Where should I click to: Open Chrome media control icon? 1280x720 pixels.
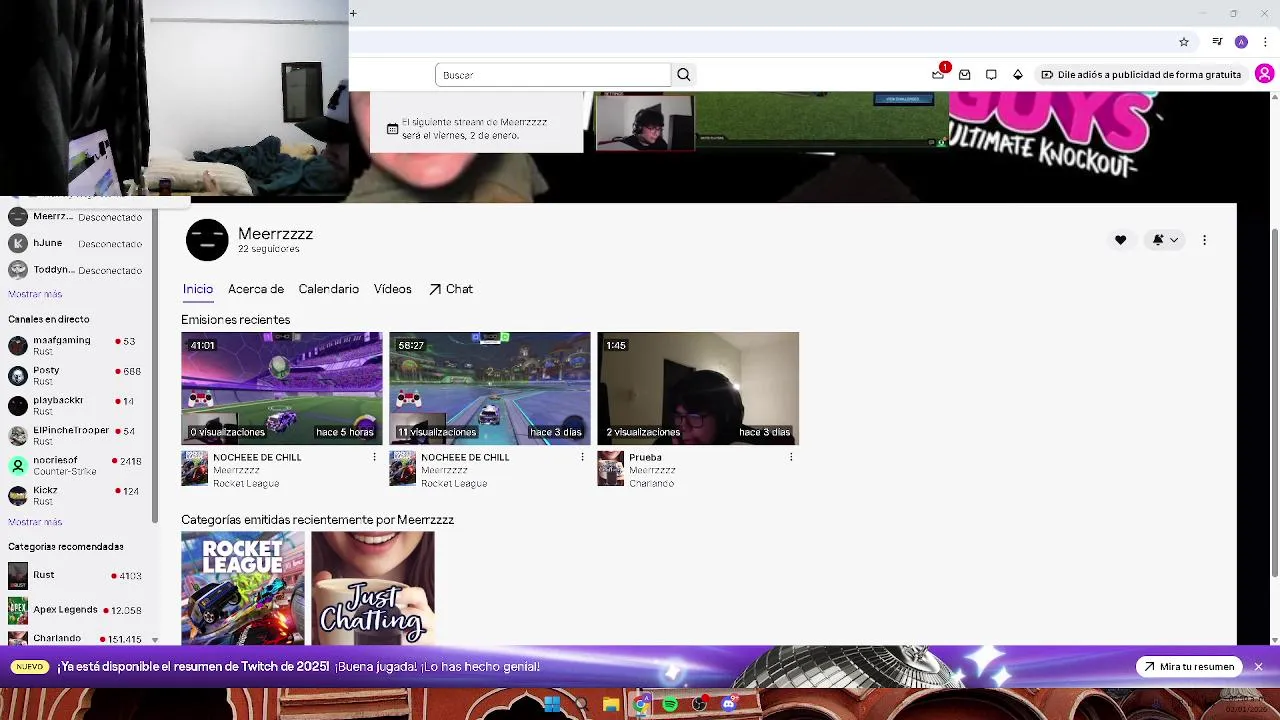1217,42
